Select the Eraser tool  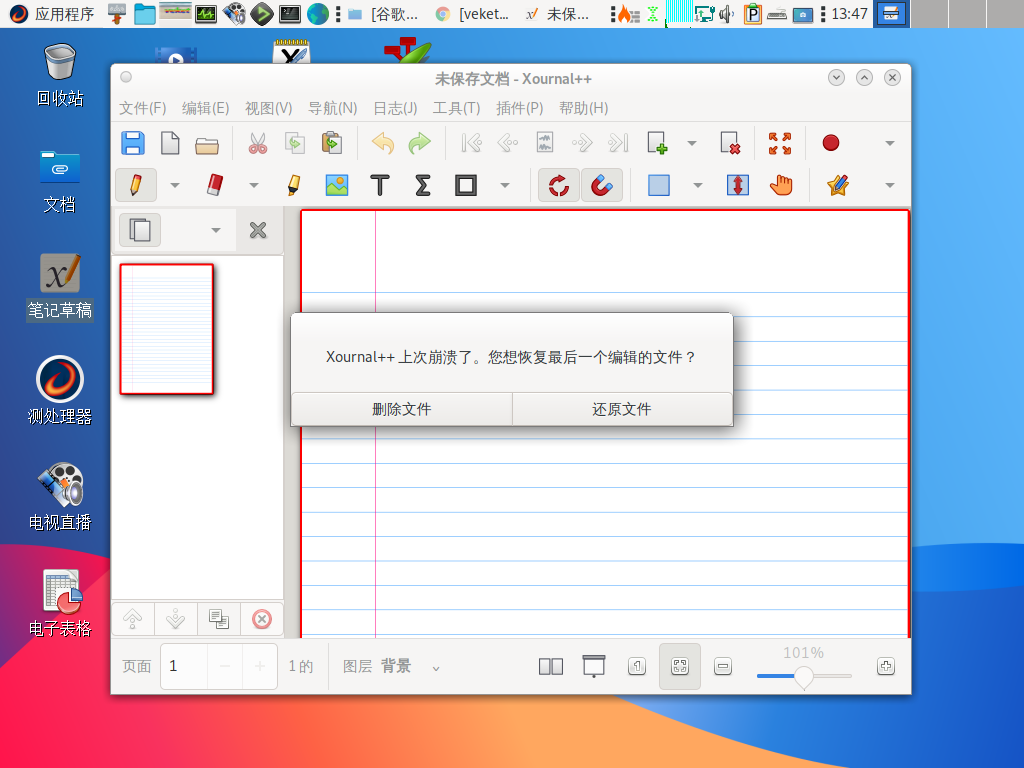pyautogui.click(x=215, y=185)
